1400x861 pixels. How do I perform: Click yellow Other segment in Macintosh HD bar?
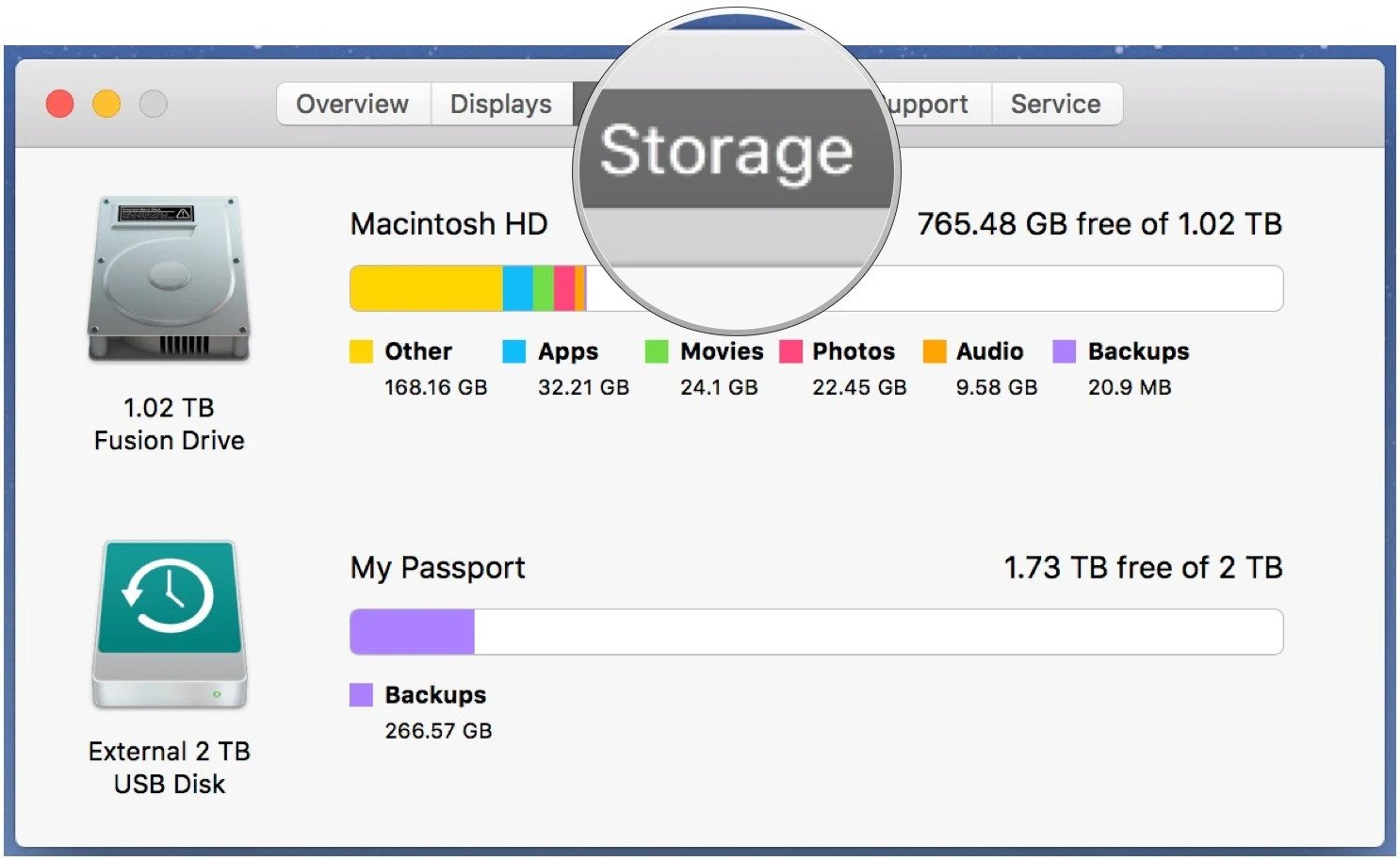pos(425,288)
